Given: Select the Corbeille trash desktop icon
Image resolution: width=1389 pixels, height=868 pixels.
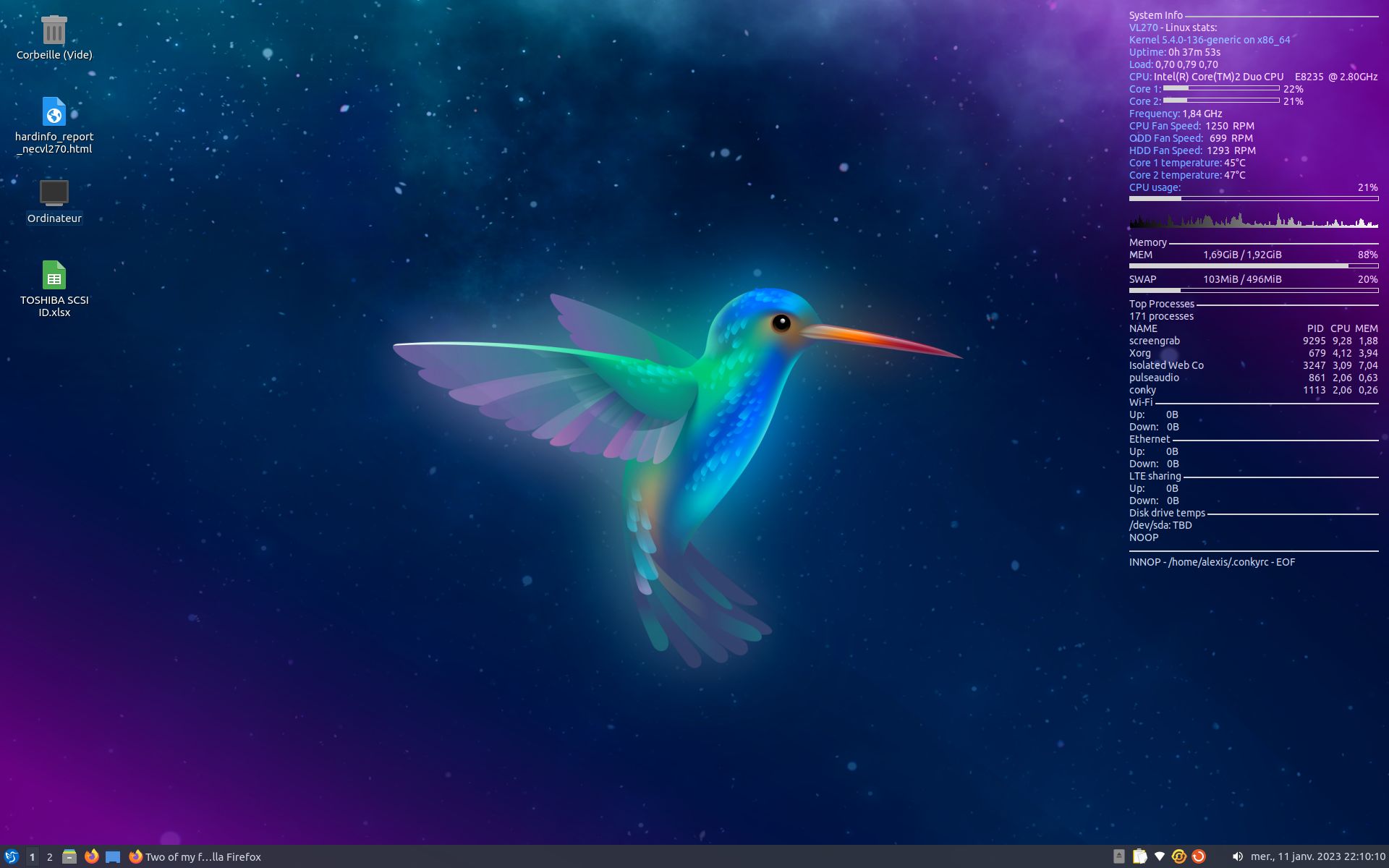Looking at the screenshot, I should (x=54, y=30).
